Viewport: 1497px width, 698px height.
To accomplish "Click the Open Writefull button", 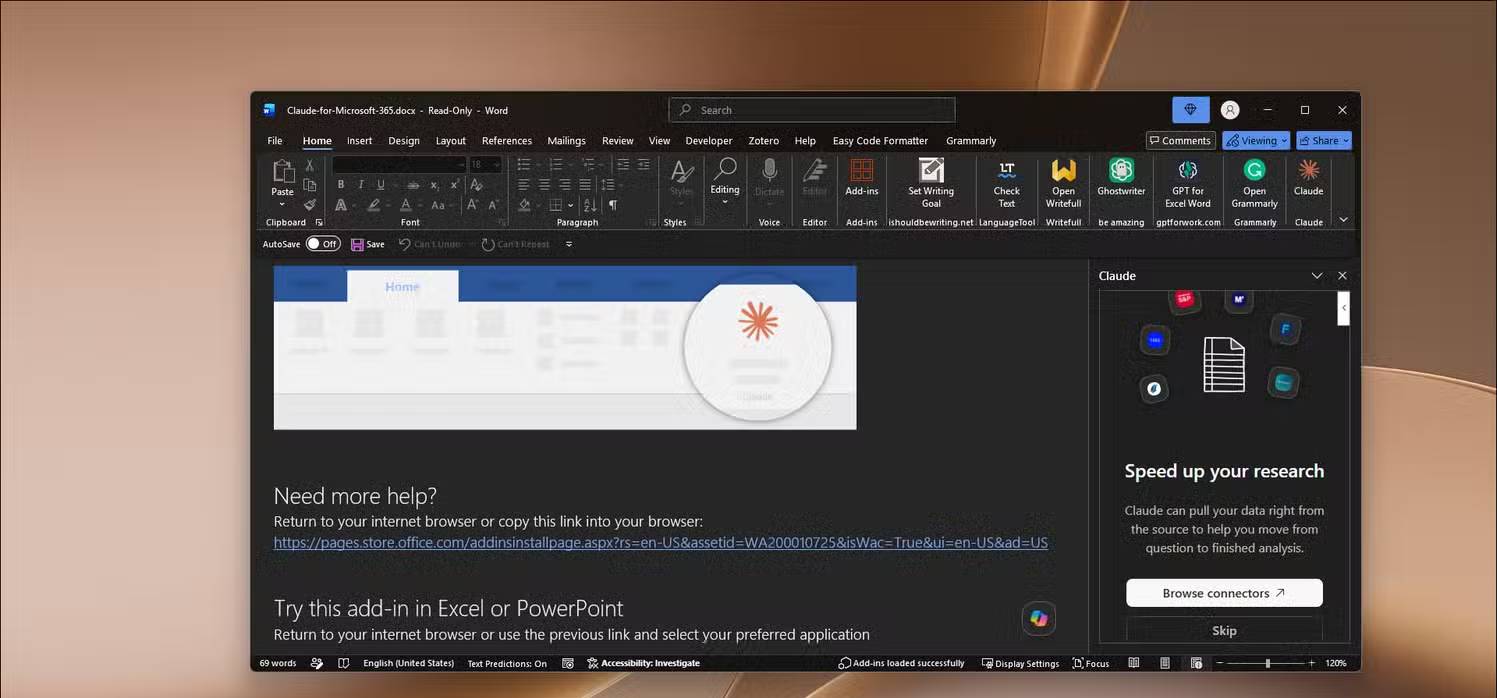I will (1063, 183).
